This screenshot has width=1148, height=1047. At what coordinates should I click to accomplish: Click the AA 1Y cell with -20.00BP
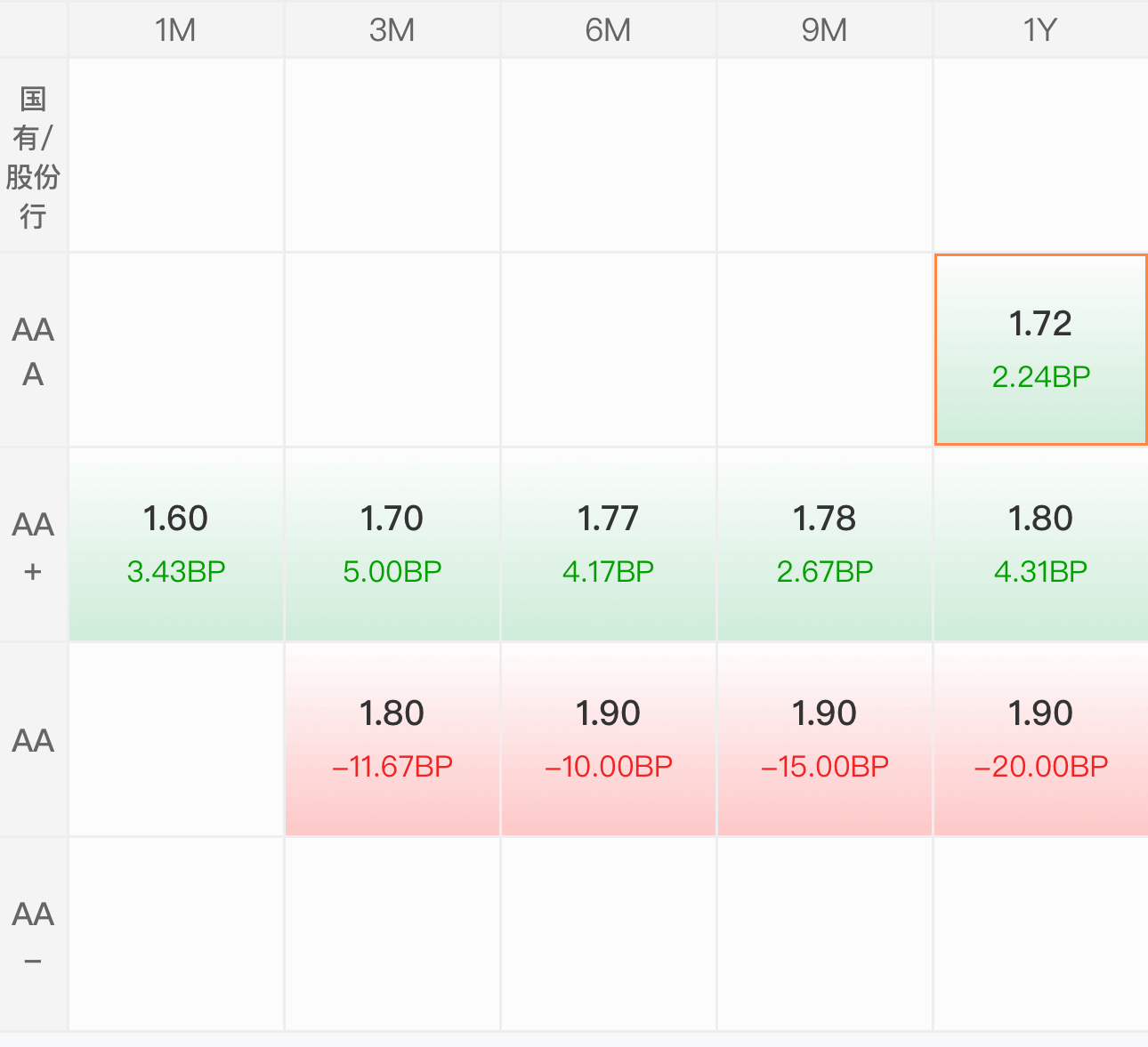coord(1041,739)
